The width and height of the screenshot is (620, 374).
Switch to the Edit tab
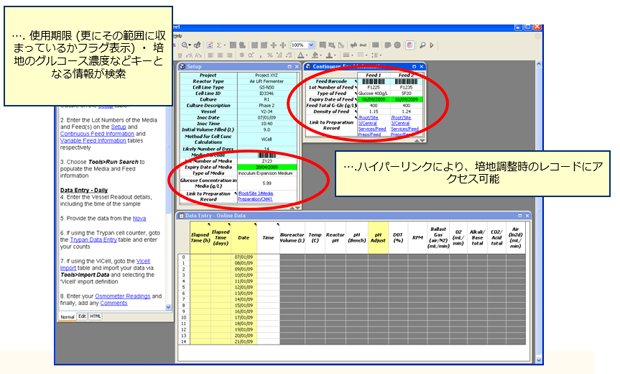(x=82, y=316)
